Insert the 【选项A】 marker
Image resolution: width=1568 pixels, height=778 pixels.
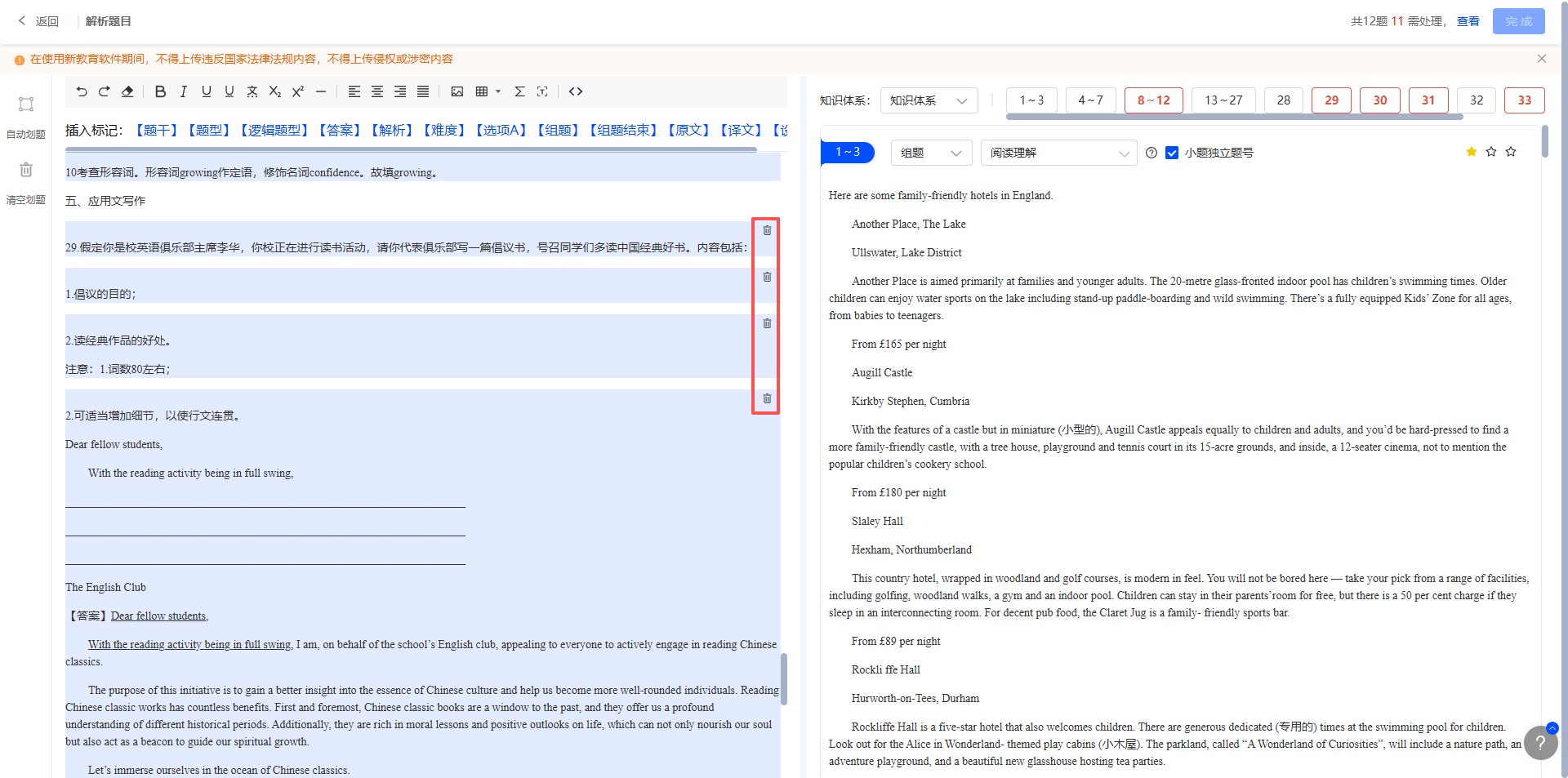501,131
